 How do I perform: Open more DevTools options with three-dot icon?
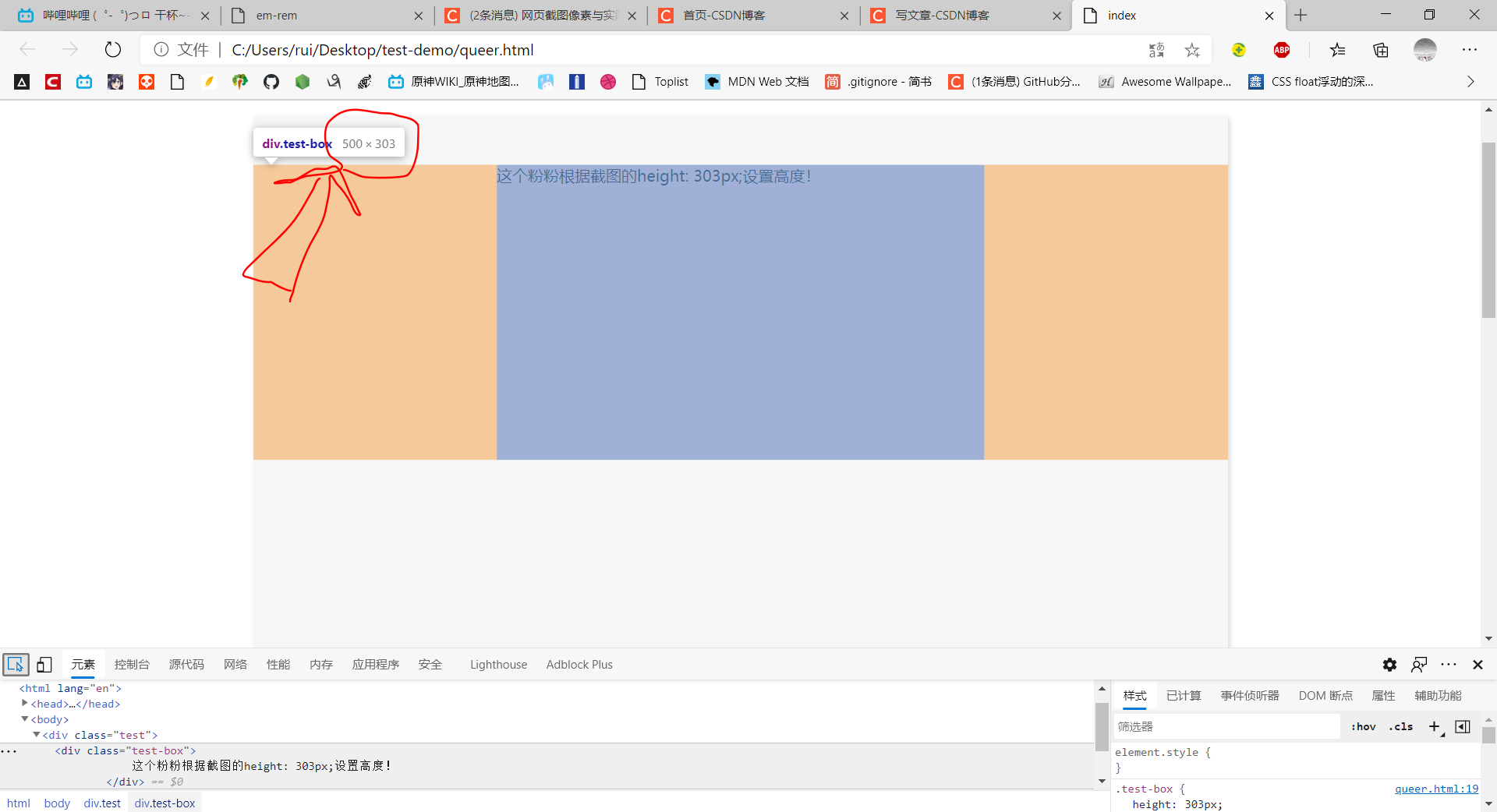point(1449,665)
